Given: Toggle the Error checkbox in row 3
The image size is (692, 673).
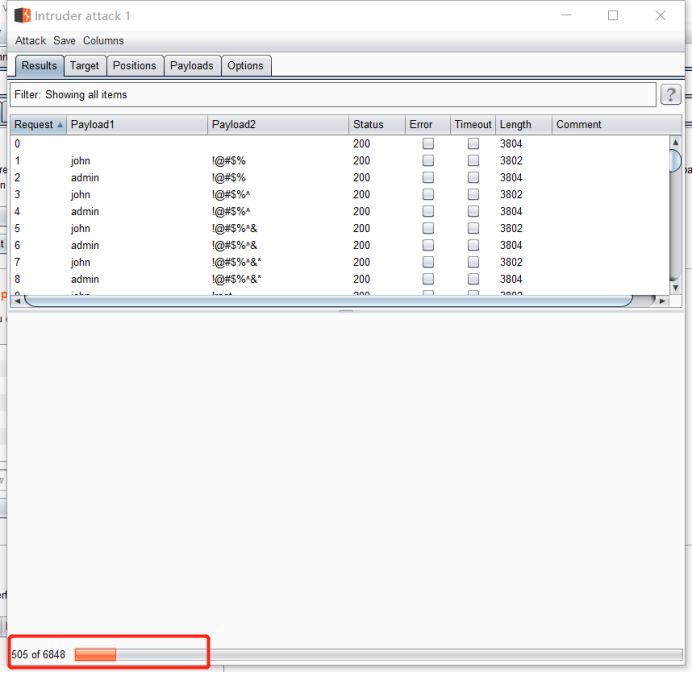Looking at the screenshot, I should coord(428,194).
